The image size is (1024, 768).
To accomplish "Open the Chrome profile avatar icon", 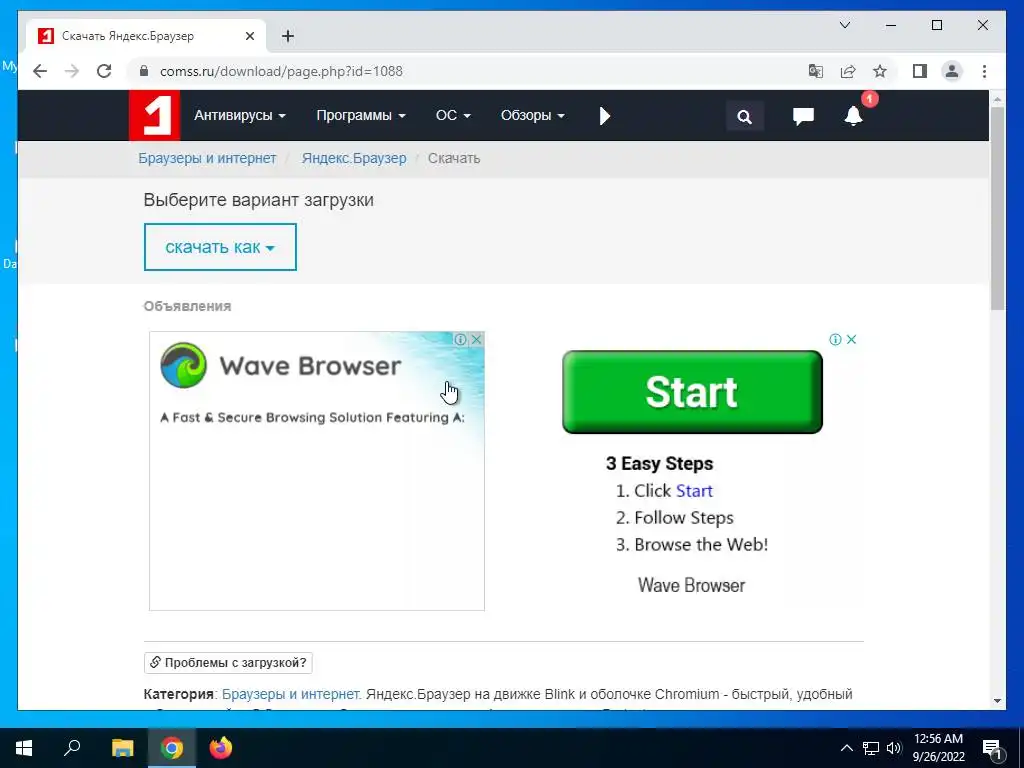I will point(952,71).
